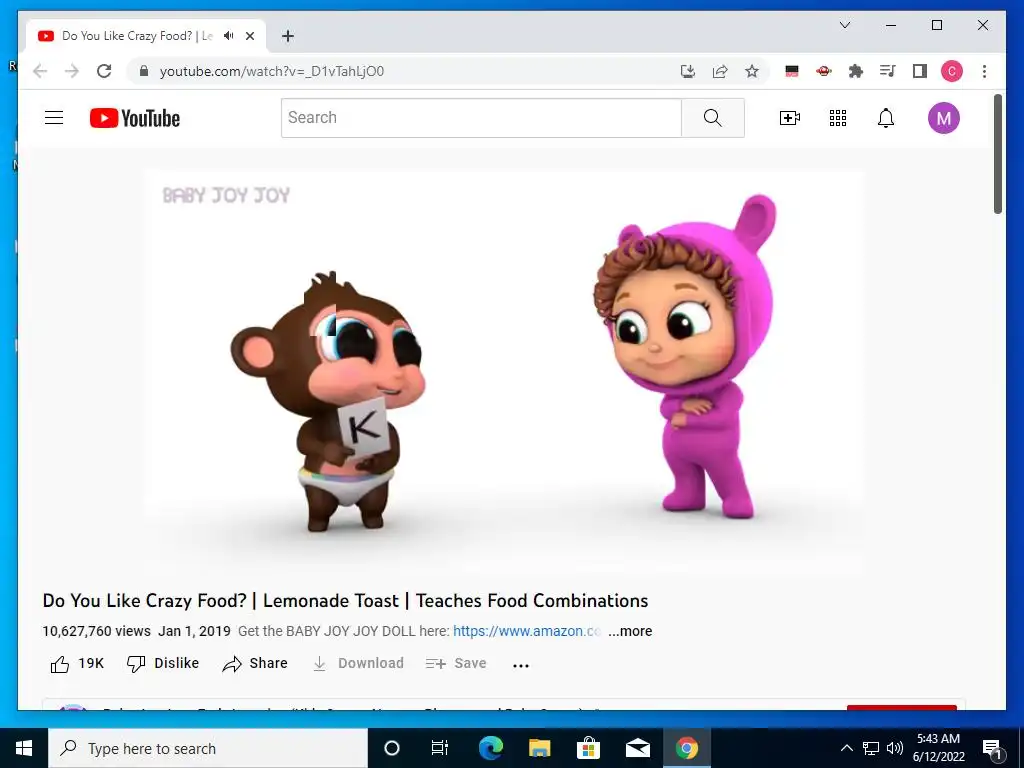Open the Windows notification center
This screenshot has width=1024, height=768.
pyautogui.click(x=992, y=748)
